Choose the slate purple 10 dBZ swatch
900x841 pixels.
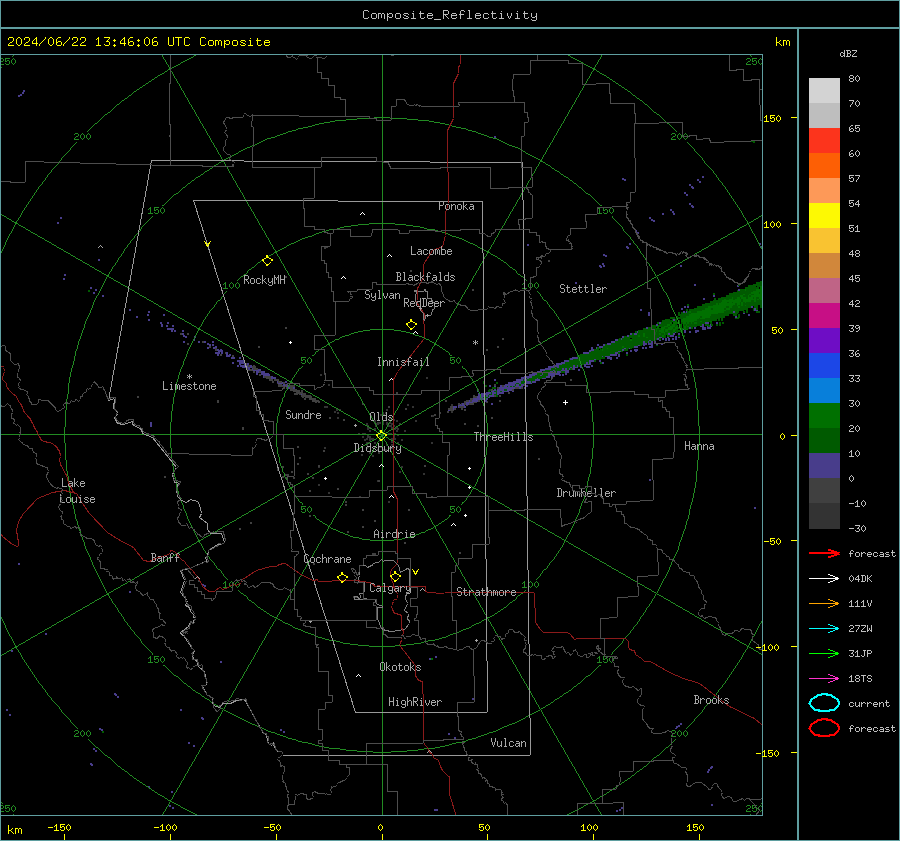824,465
